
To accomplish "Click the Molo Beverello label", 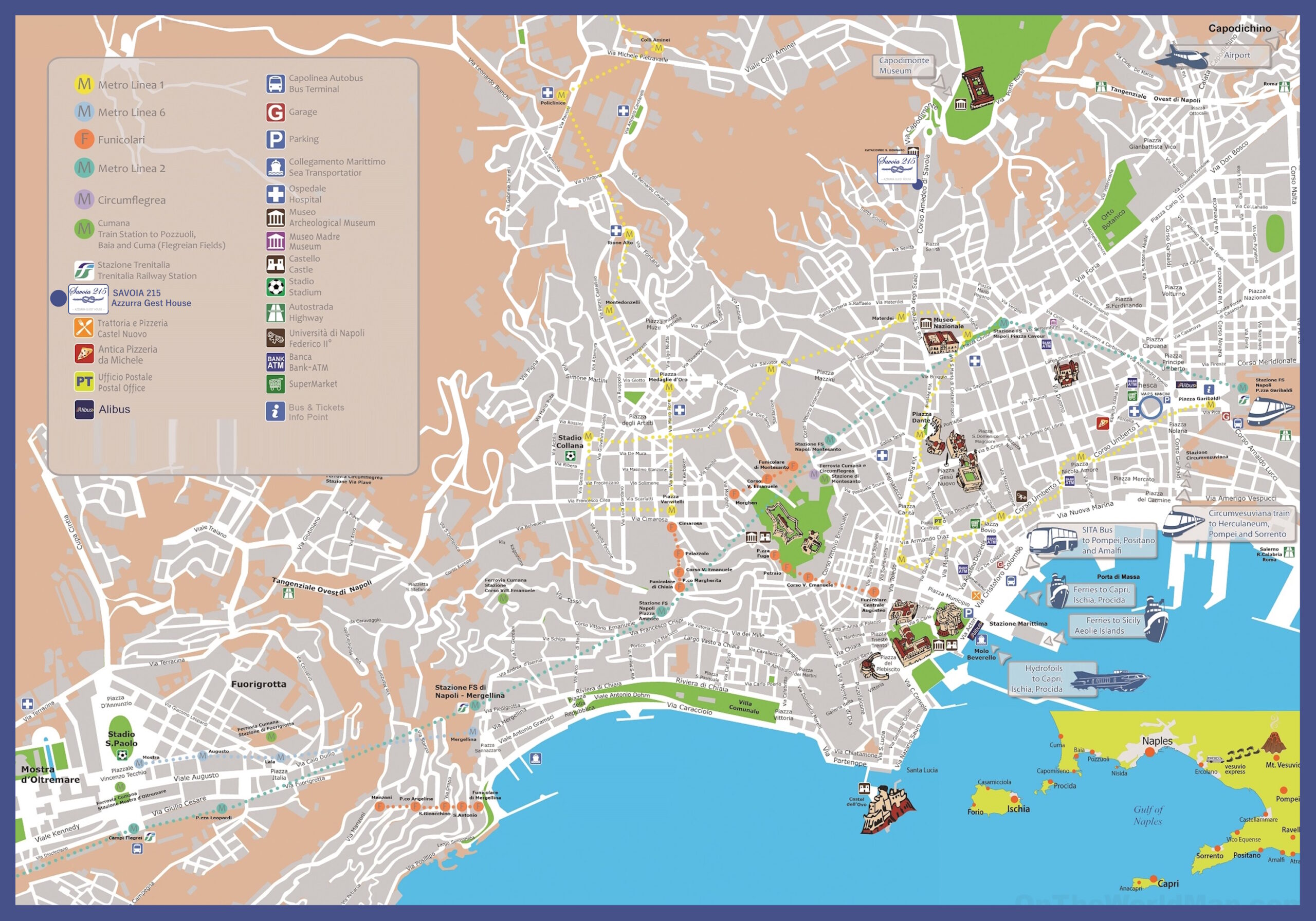I will click(x=981, y=654).
